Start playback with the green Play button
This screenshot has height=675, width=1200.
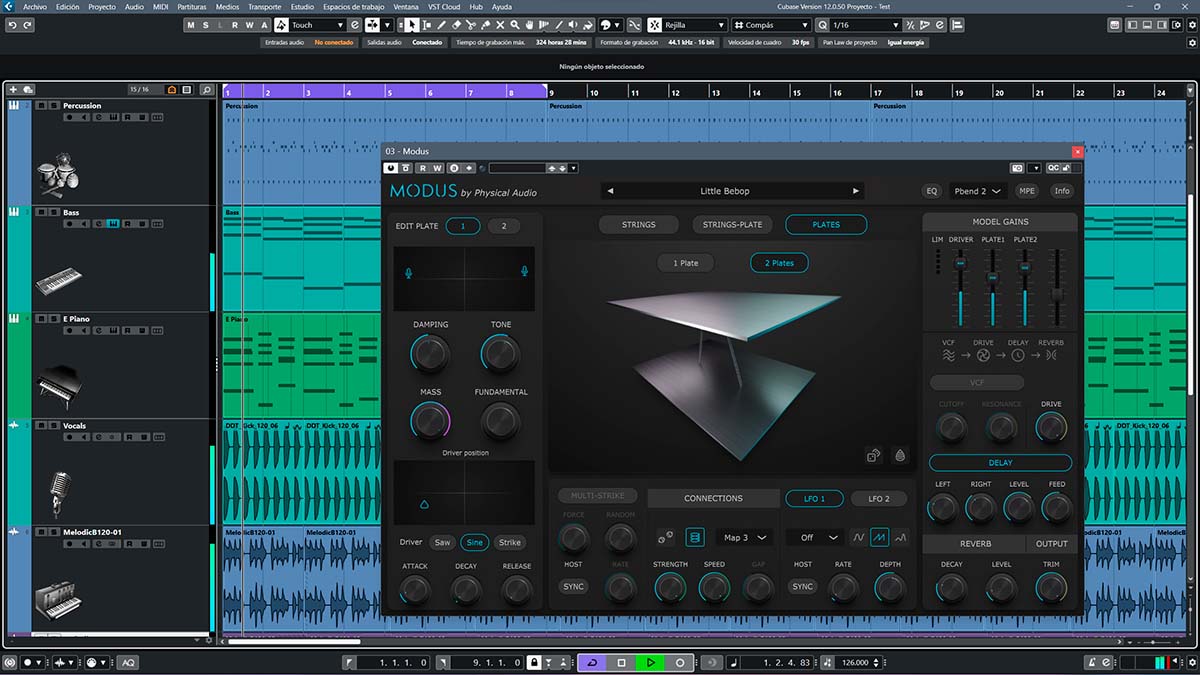pyautogui.click(x=650, y=662)
